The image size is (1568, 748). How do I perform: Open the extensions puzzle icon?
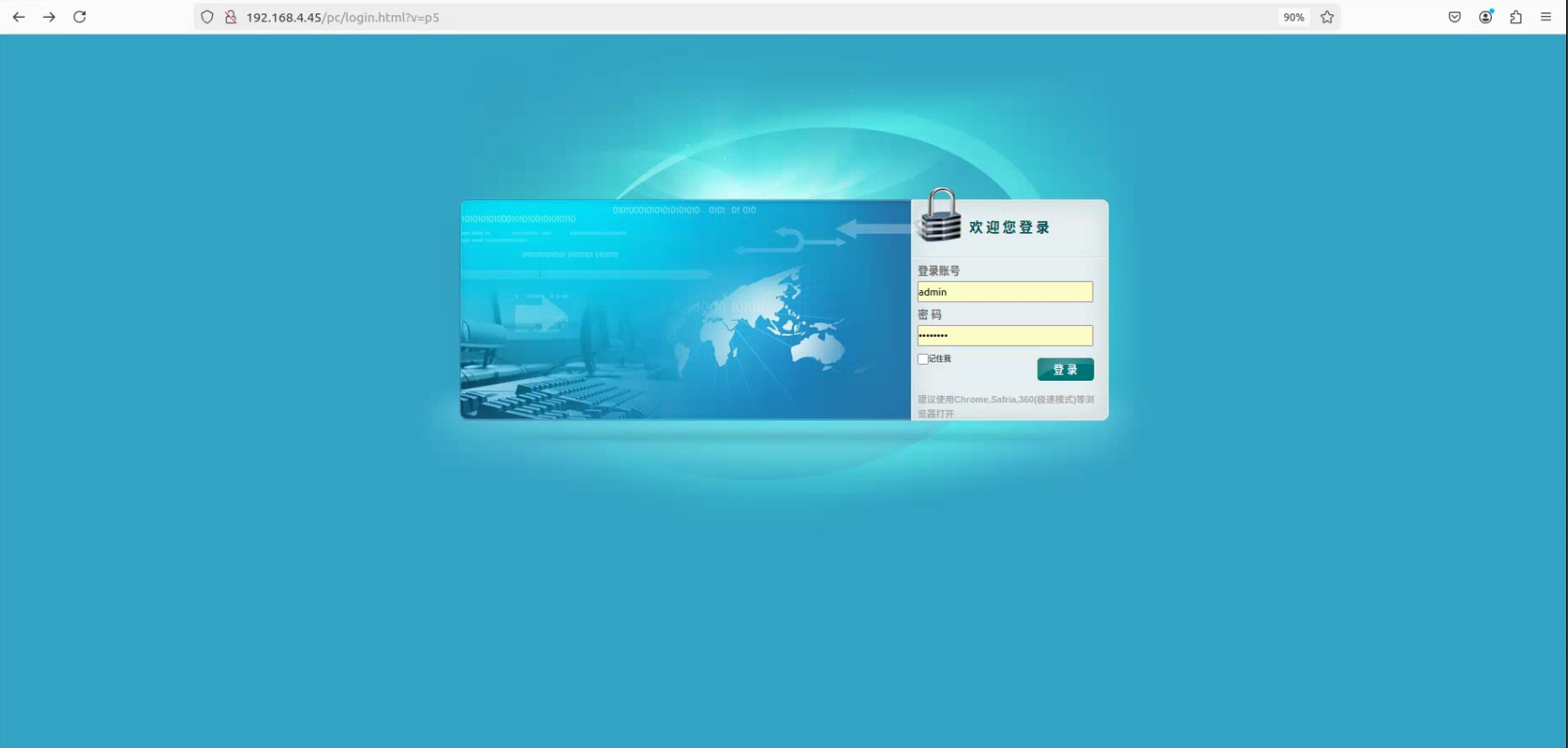coord(1516,17)
